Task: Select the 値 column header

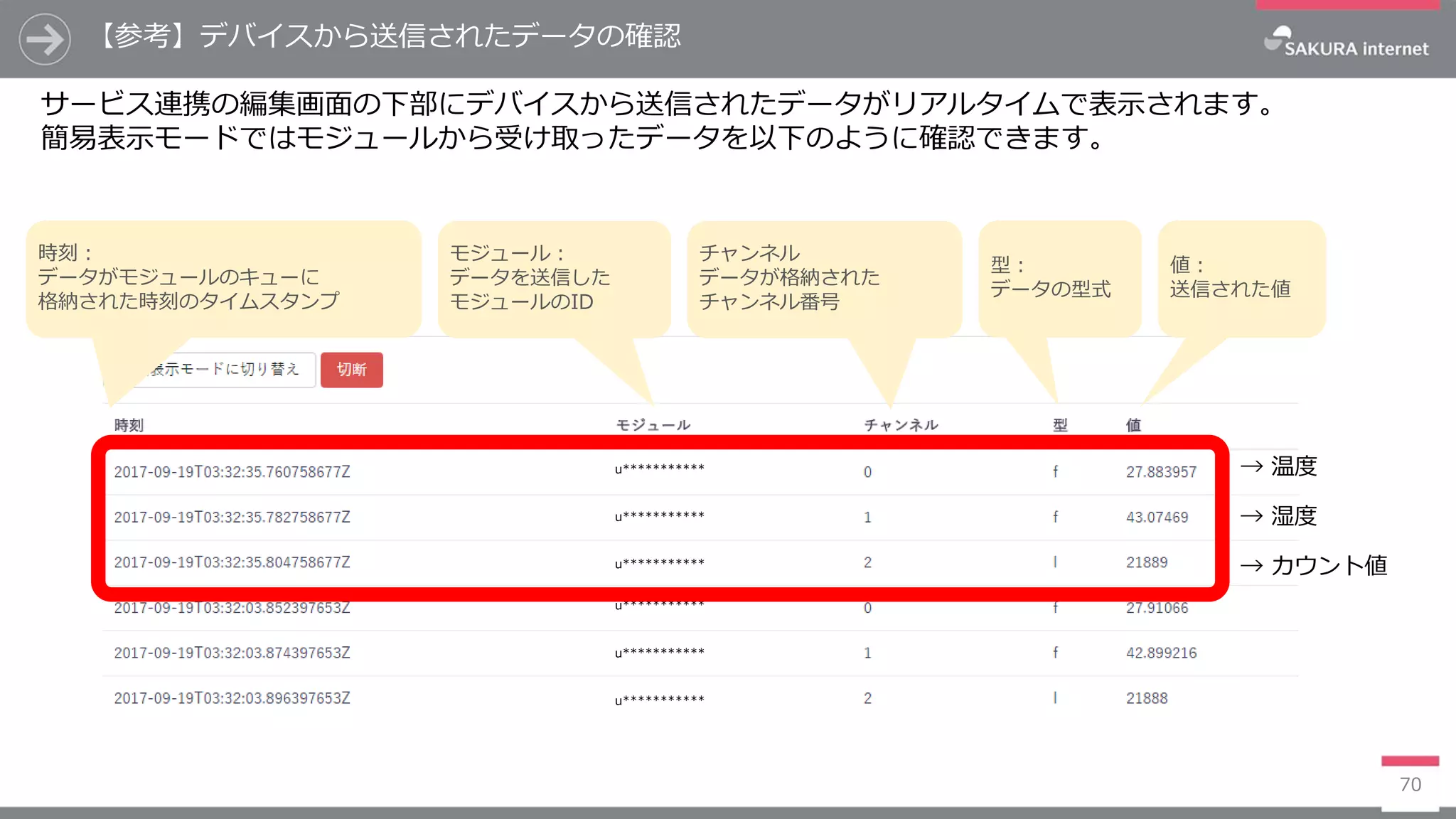Action: 1133,425
